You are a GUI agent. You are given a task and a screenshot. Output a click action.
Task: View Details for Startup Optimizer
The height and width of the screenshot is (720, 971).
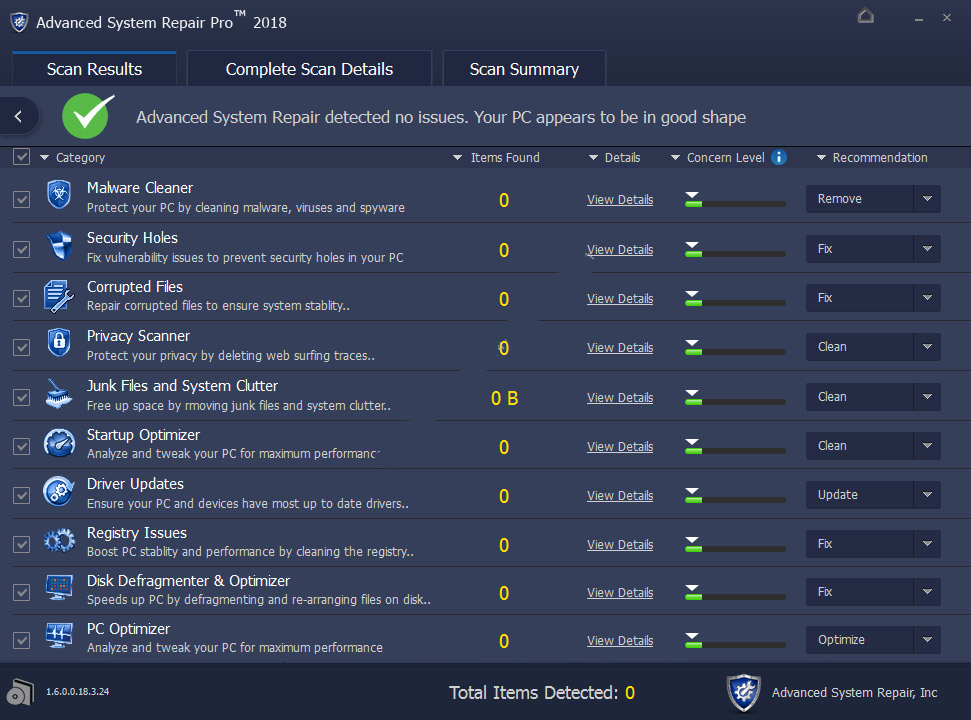(620, 446)
